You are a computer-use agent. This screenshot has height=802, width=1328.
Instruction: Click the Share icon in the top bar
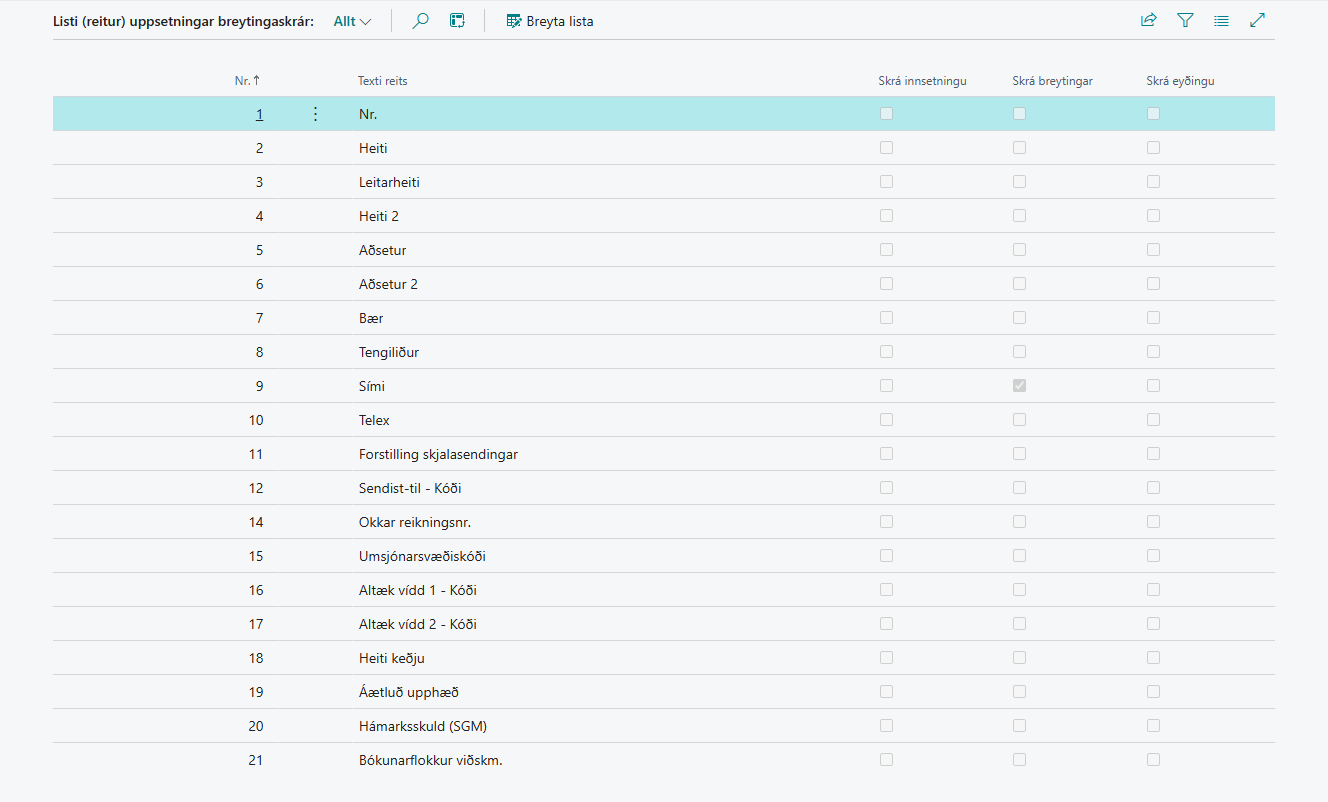[x=1149, y=20]
